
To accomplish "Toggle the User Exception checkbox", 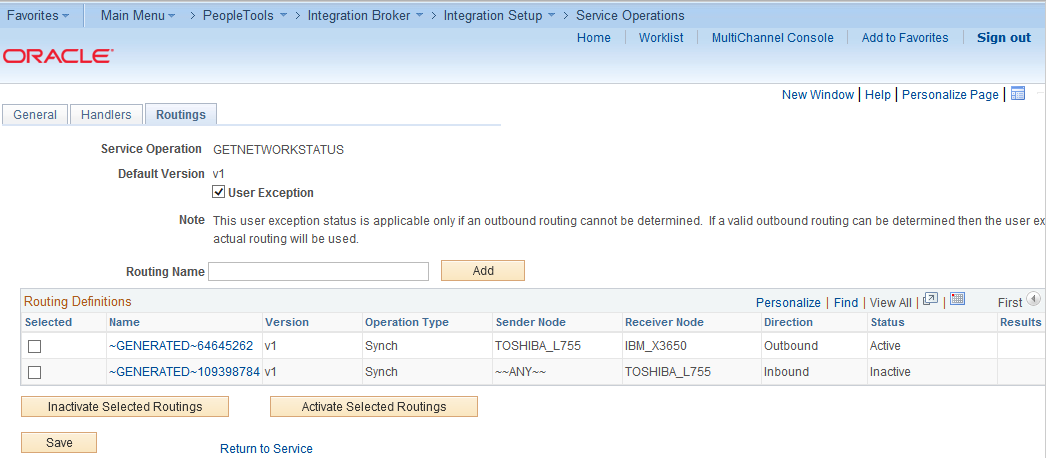I will coord(219,193).
